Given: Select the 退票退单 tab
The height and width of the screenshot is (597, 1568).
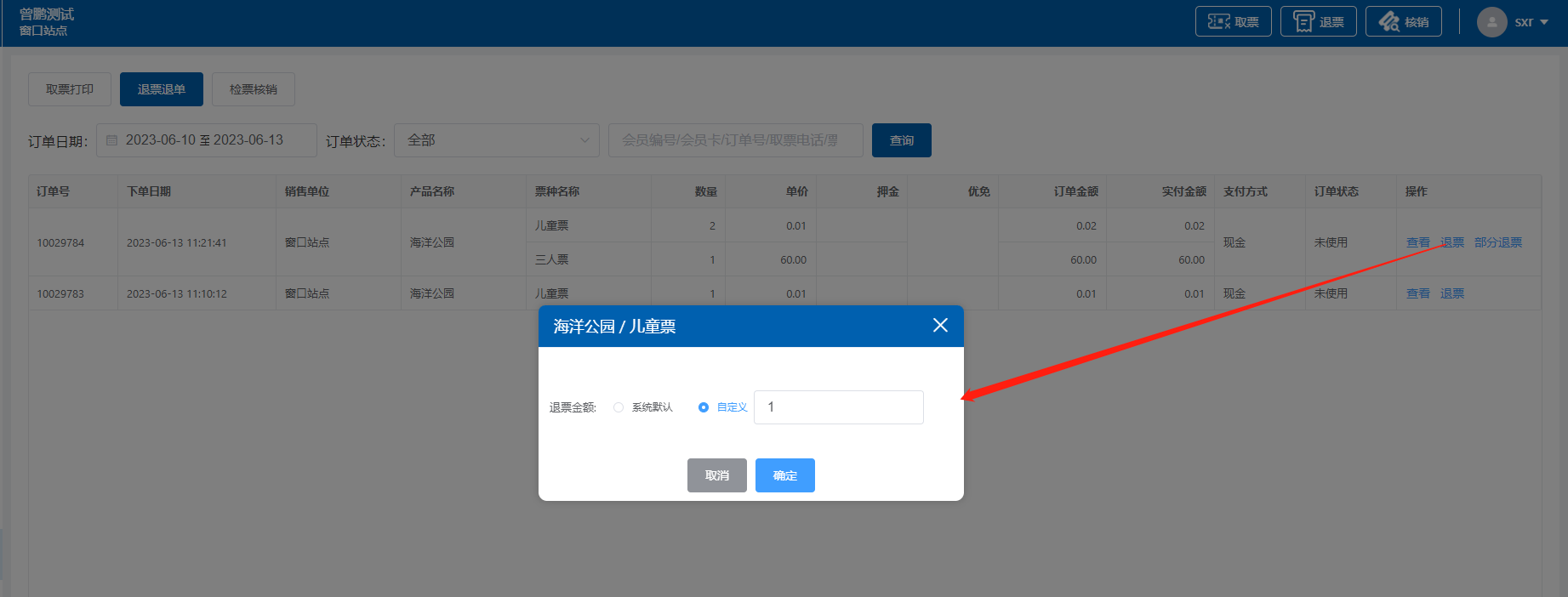Looking at the screenshot, I should [x=161, y=89].
